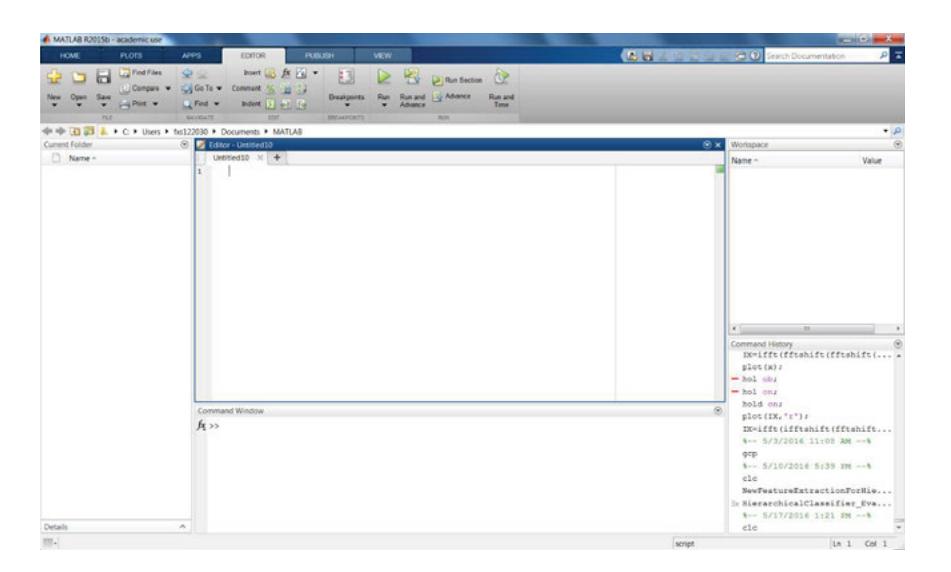Click the folder search magnifier at address bar end

click(897, 131)
